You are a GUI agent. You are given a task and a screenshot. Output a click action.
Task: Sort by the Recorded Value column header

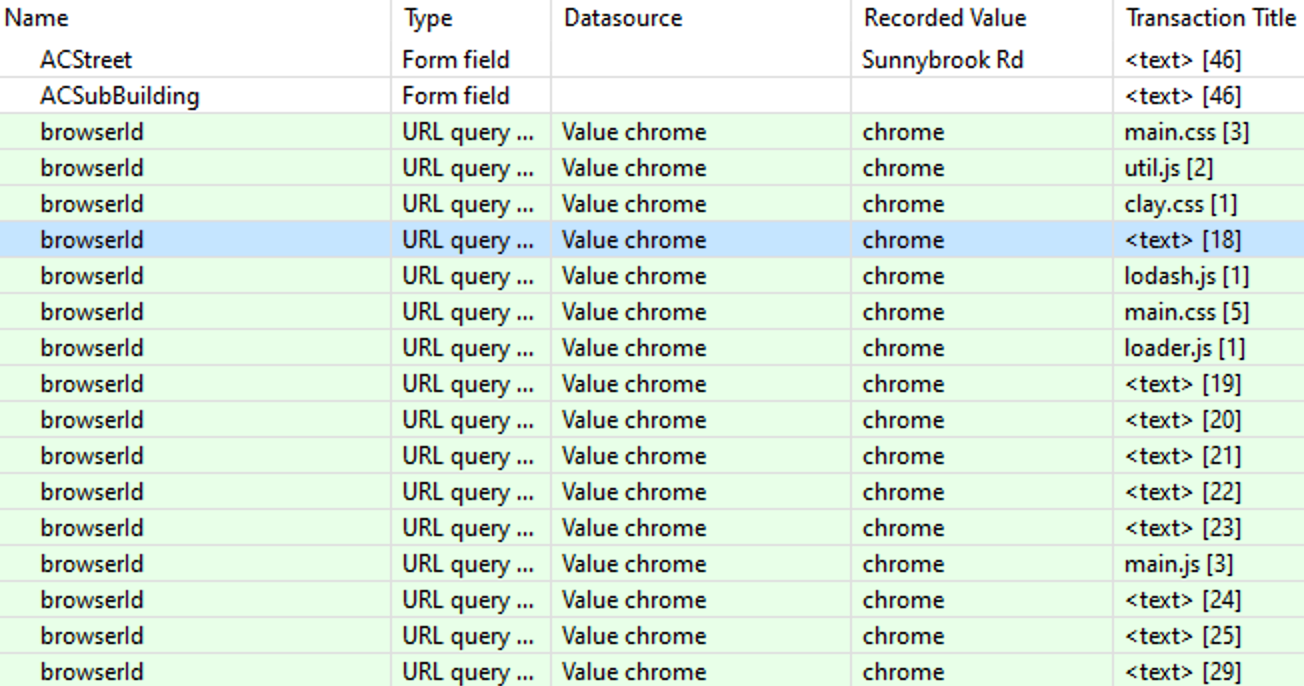945,18
